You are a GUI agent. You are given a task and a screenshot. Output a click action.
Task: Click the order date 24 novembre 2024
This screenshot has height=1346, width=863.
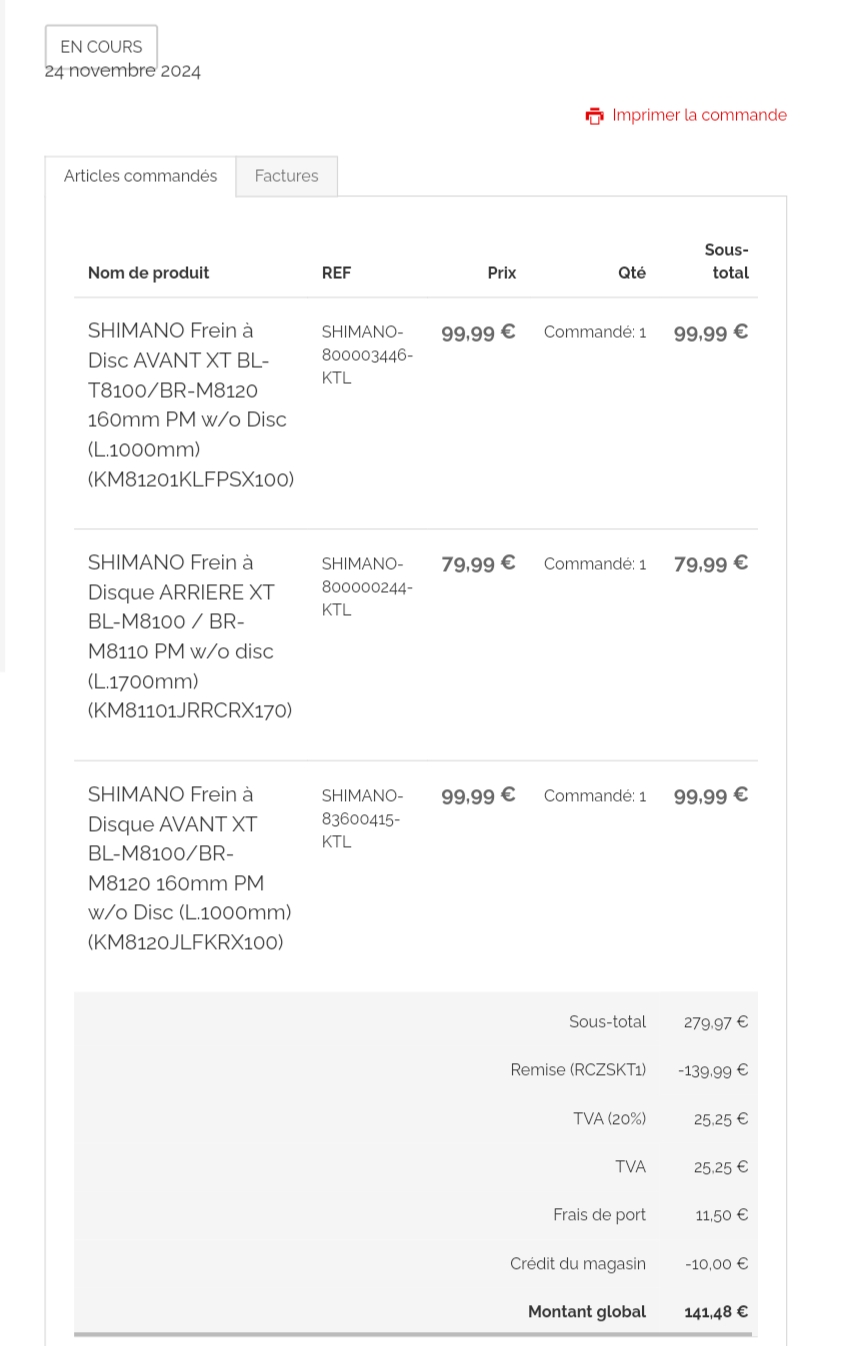(x=123, y=71)
